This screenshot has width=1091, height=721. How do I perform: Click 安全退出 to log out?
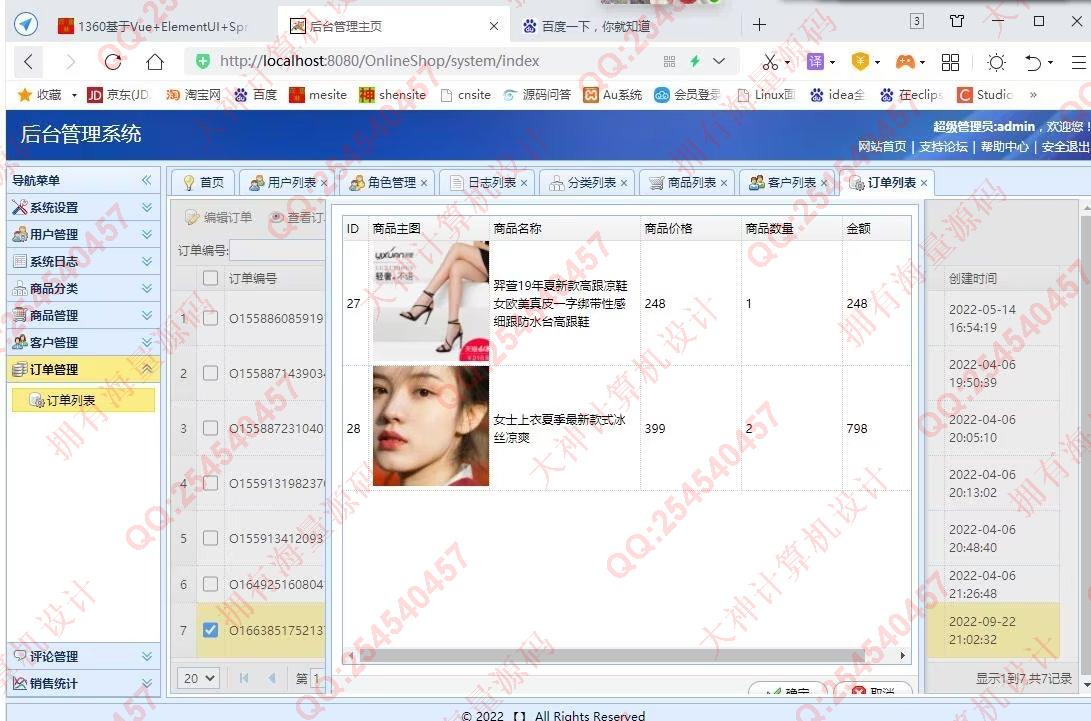1065,146
